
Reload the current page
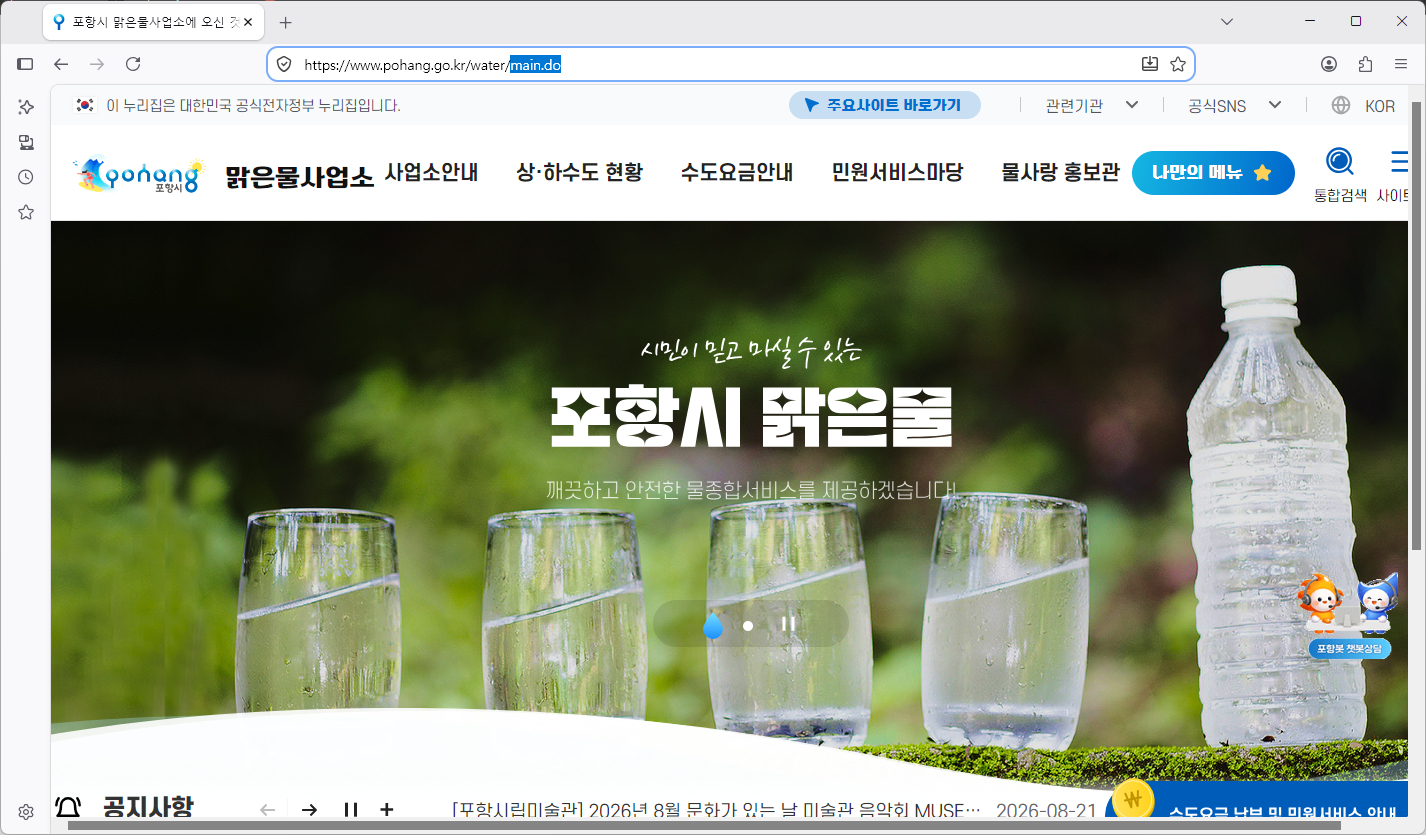[x=133, y=64]
